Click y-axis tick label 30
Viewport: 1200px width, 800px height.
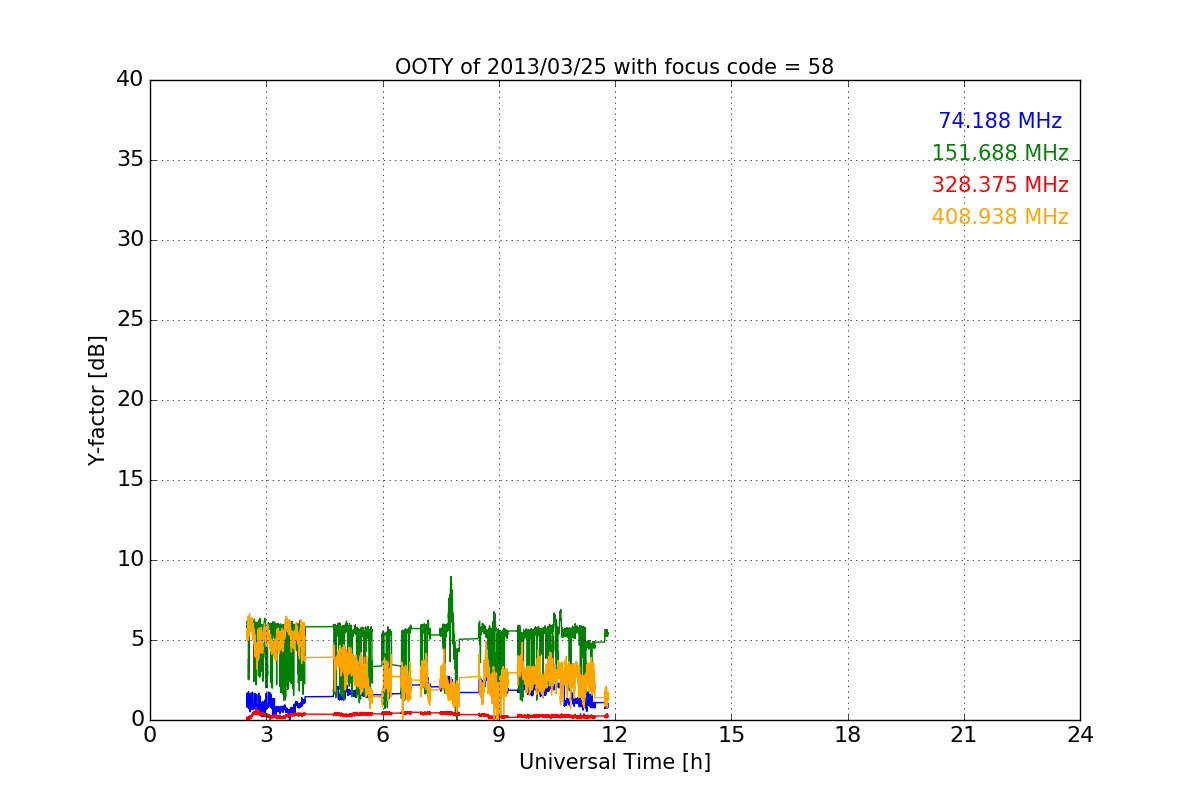click(x=130, y=240)
